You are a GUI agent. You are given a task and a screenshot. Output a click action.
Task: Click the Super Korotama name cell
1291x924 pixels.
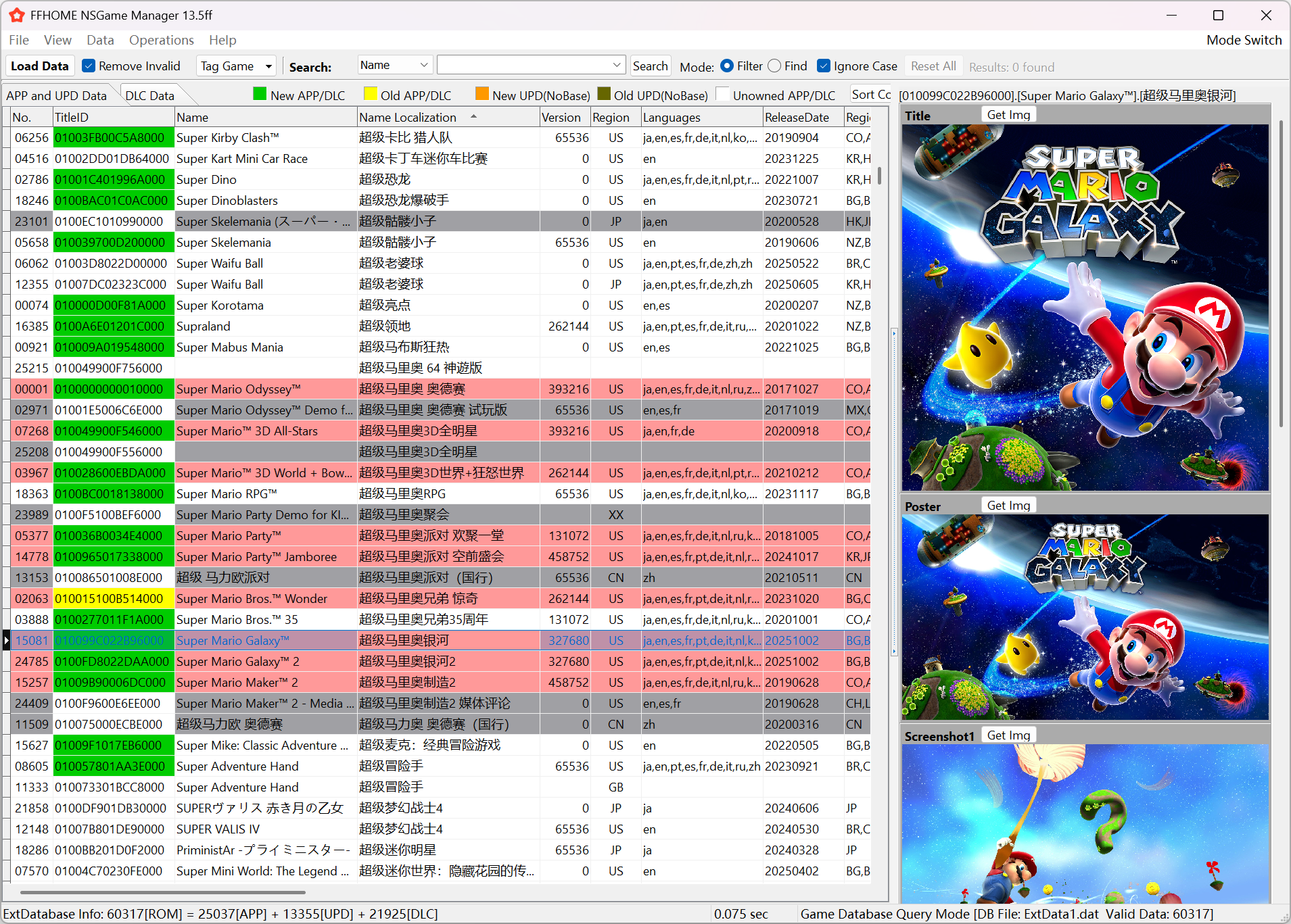click(x=266, y=305)
